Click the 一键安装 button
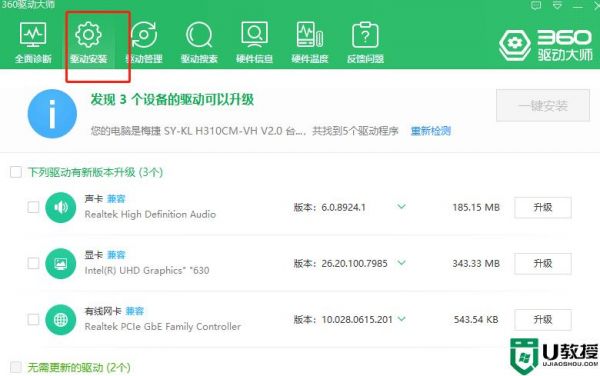This screenshot has height=376, width=600. click(x=543, y=106)
